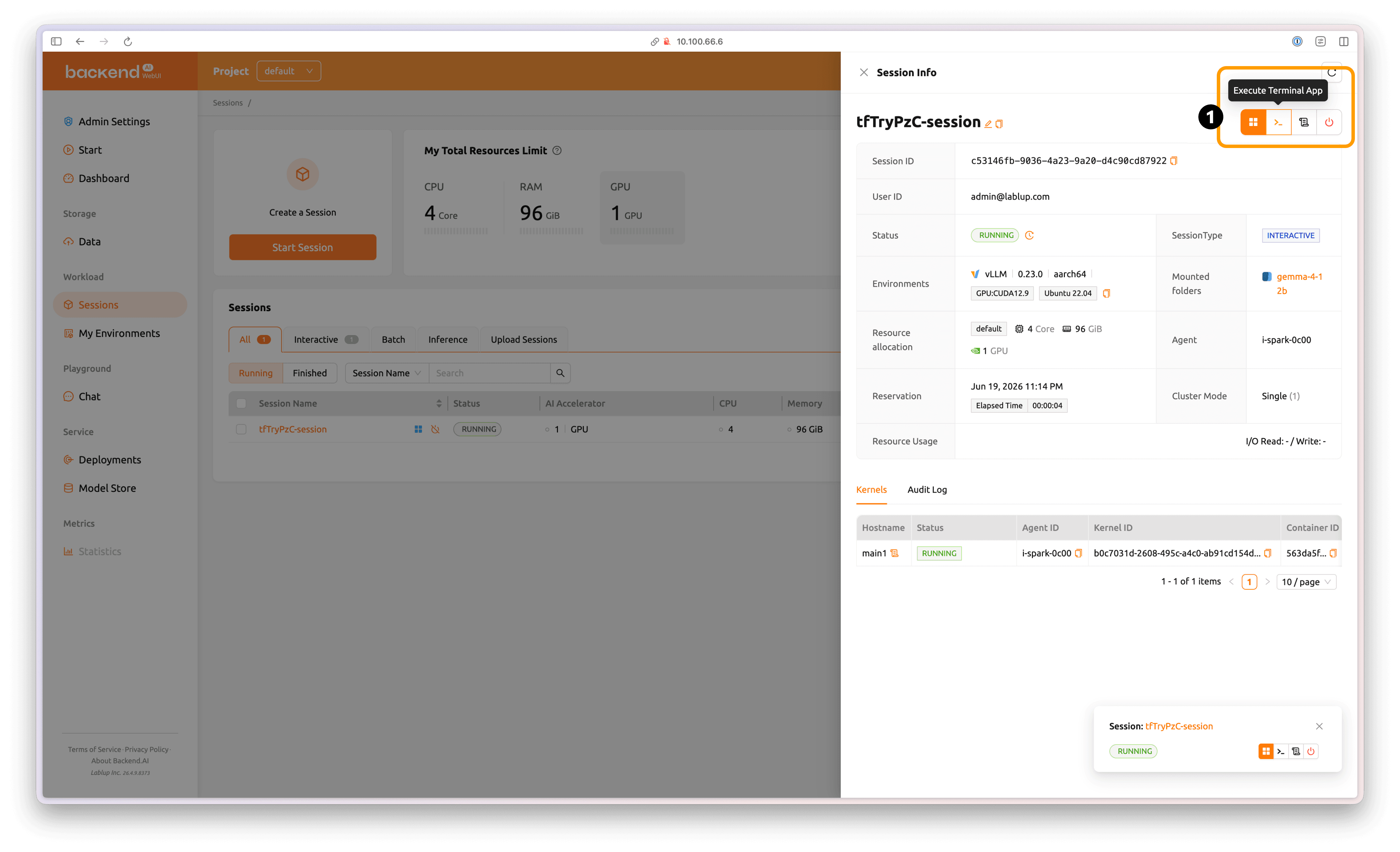The image size is (1400, 852).
Task: Copy the Kernel ID value
Action: pyautogui.click(x=1268, y=553)
